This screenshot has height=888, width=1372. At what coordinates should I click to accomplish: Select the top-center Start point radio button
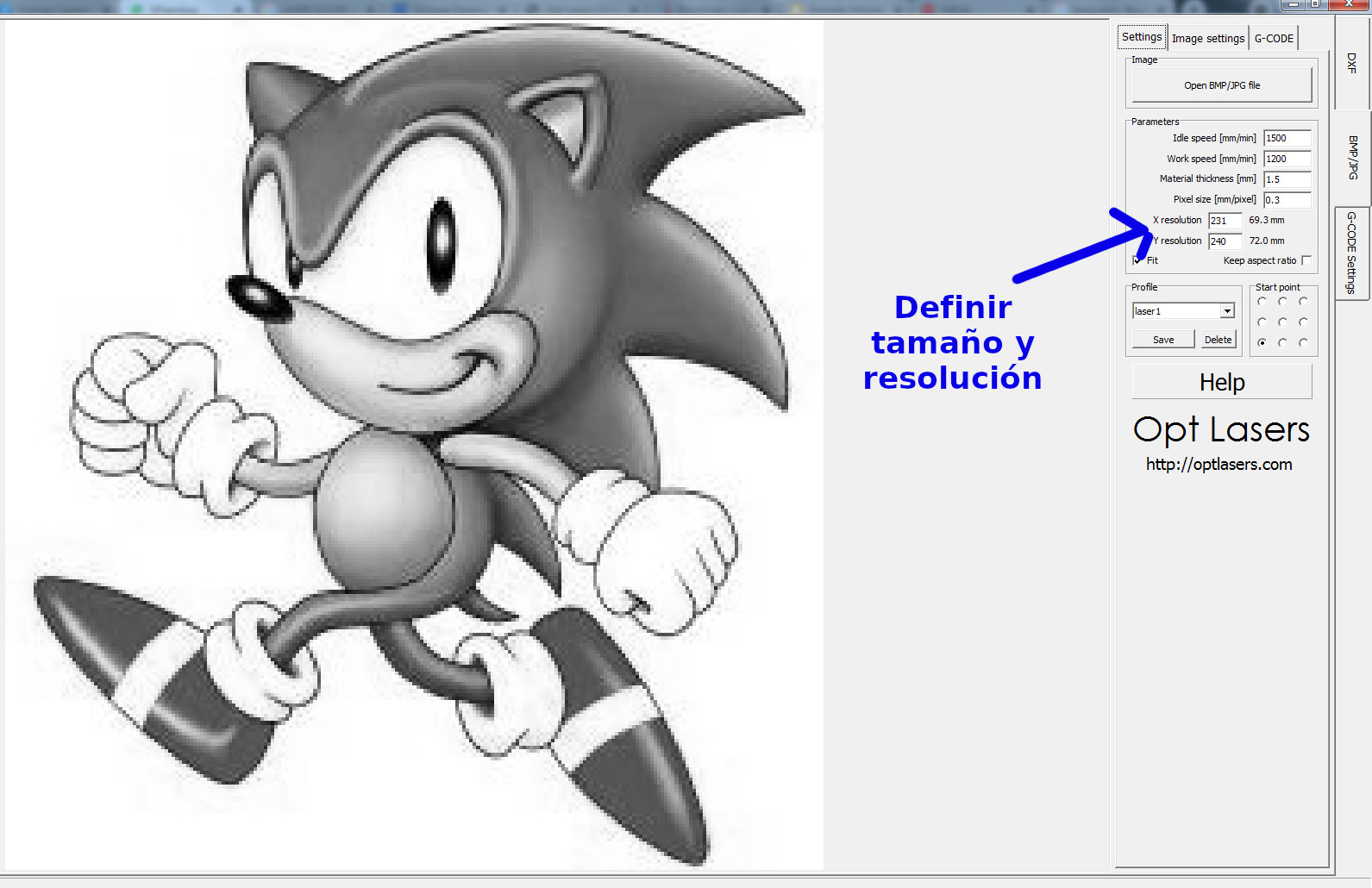pyautogui.click(x=1282, y=302)
